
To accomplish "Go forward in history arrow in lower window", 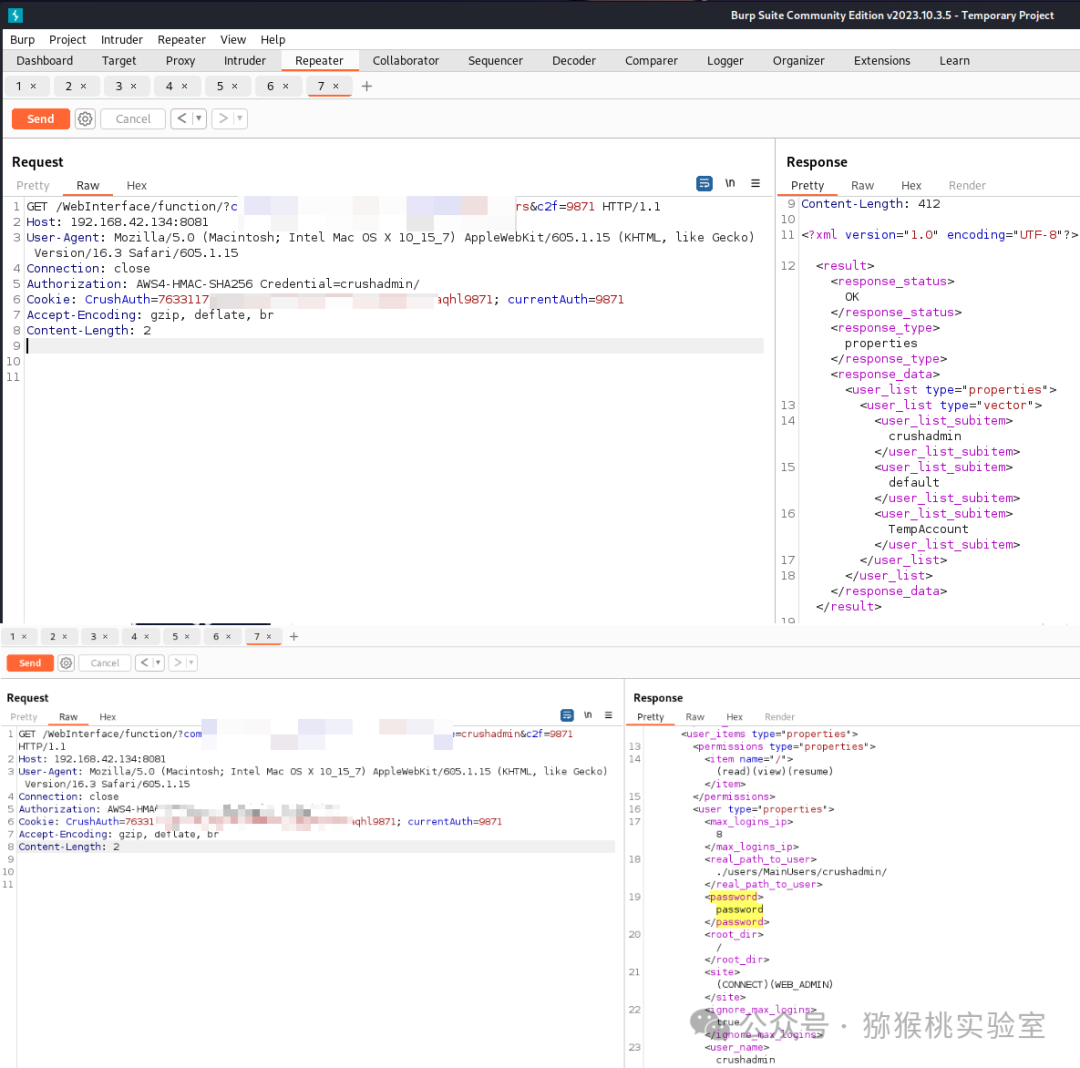I will click(178, 662).
